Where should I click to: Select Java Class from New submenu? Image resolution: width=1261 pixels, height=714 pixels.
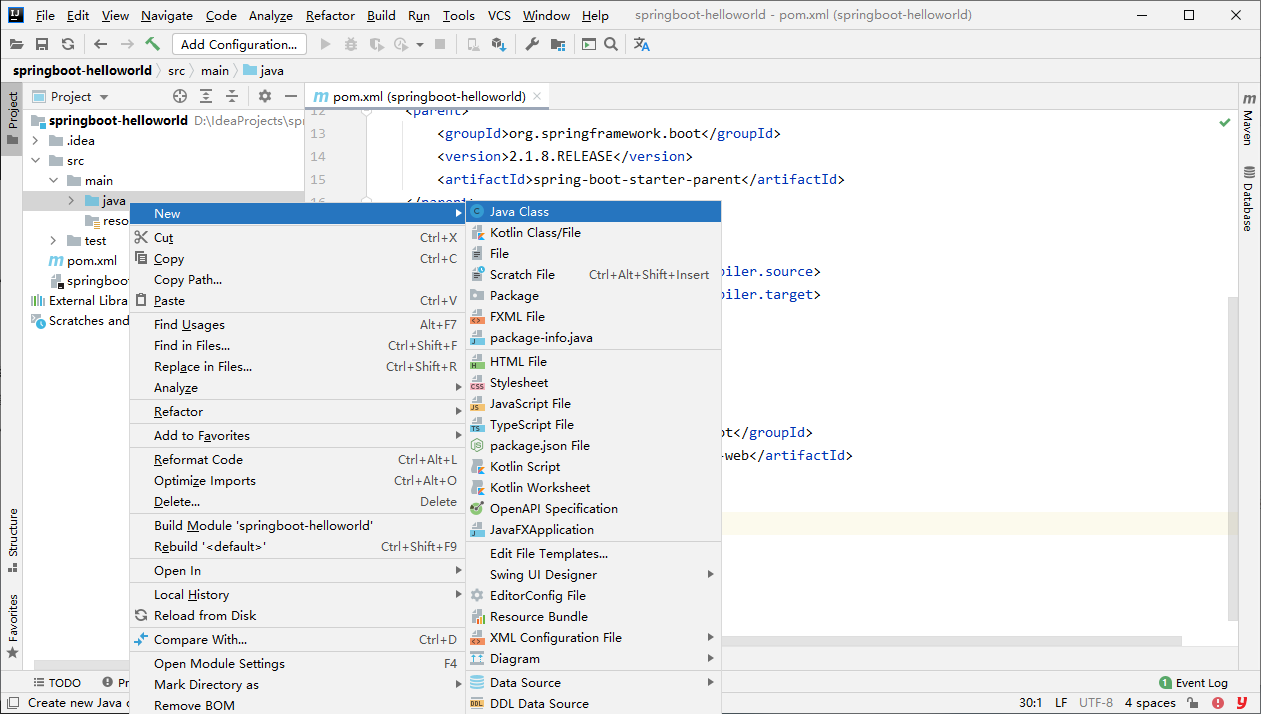pos(519,212)
